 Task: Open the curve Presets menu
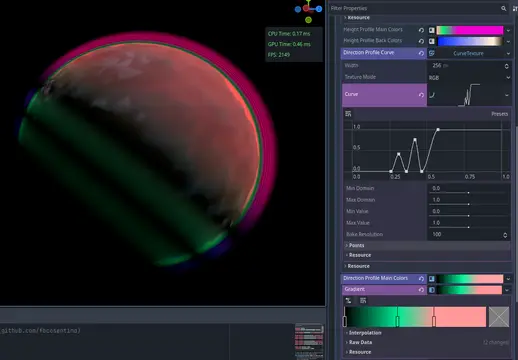(499, 114)
